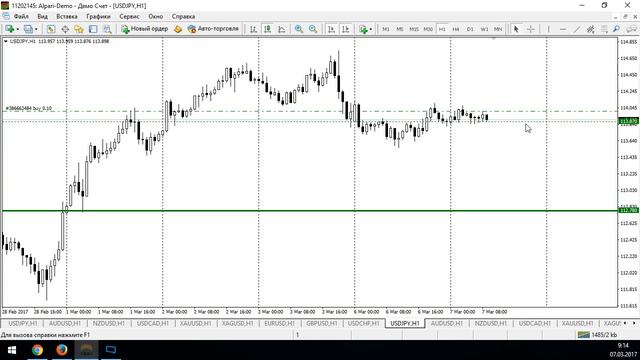Open the New Chart toolbar icon
Image resolution: width=640 pixels, height=360 pixels.
point(9,29)
